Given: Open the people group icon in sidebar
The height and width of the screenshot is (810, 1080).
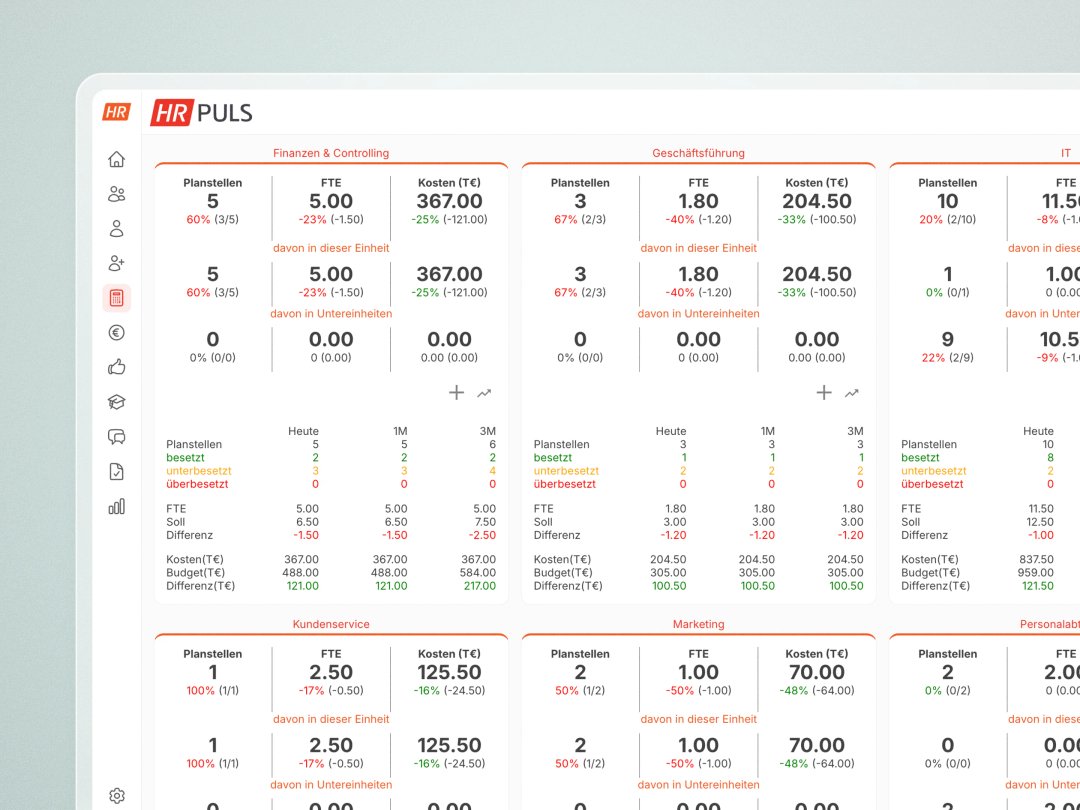Looking at the screenshot, I should (x=116, y=194).
